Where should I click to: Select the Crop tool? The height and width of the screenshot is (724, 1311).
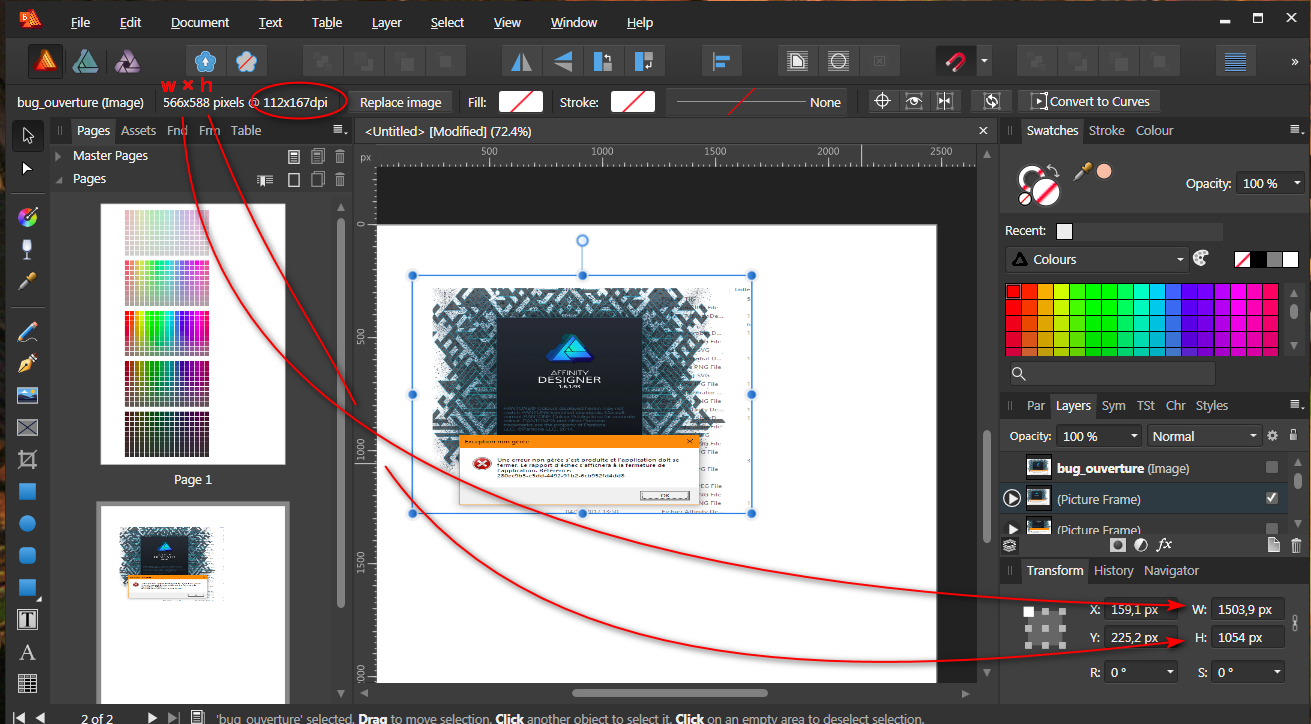pyautogui.click(x=28, y=460)
